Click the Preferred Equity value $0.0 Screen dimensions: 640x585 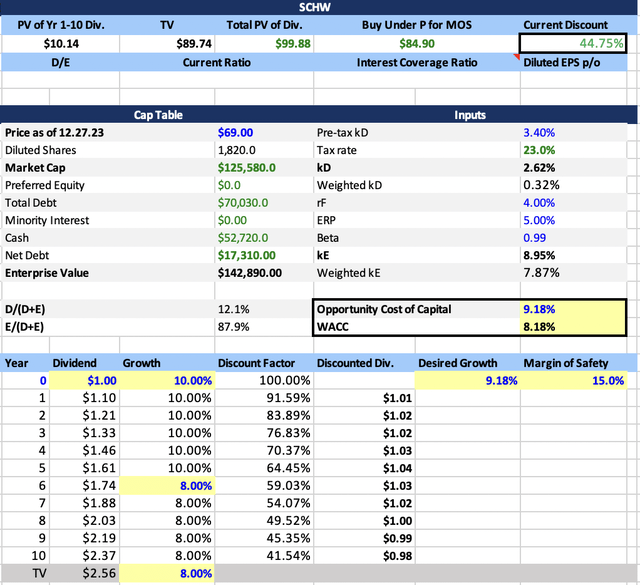[264, 185]
